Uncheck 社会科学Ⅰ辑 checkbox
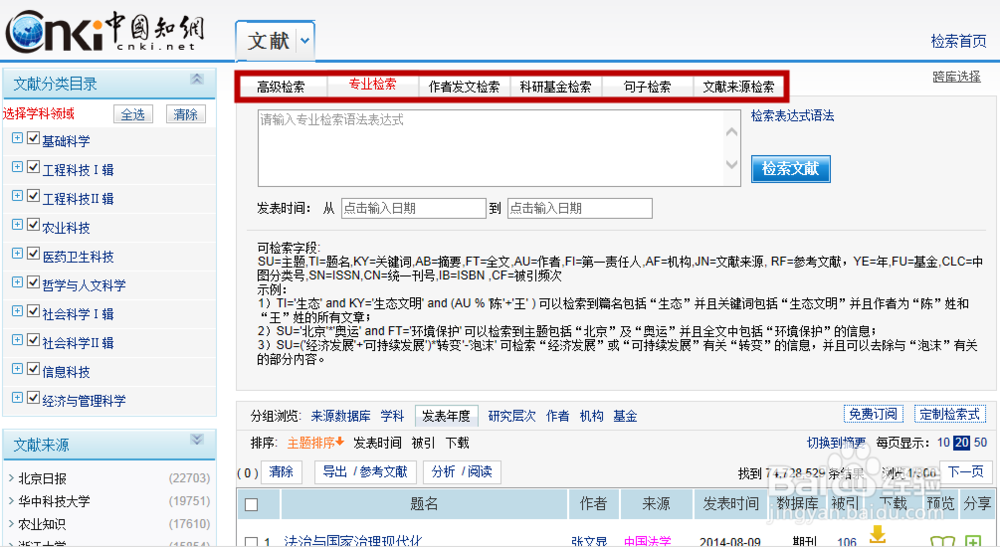The width and height of the screenshot is (1000, 547). click(34, 311)
